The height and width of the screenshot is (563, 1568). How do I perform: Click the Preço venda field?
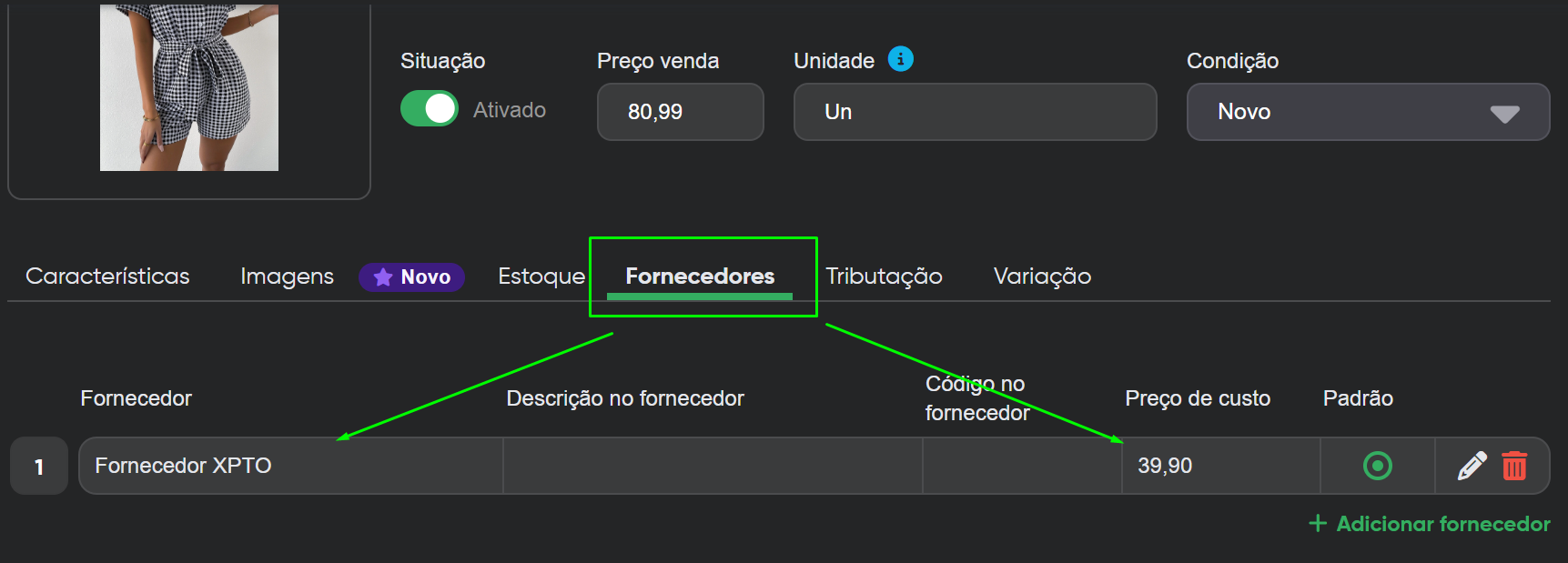680,112
